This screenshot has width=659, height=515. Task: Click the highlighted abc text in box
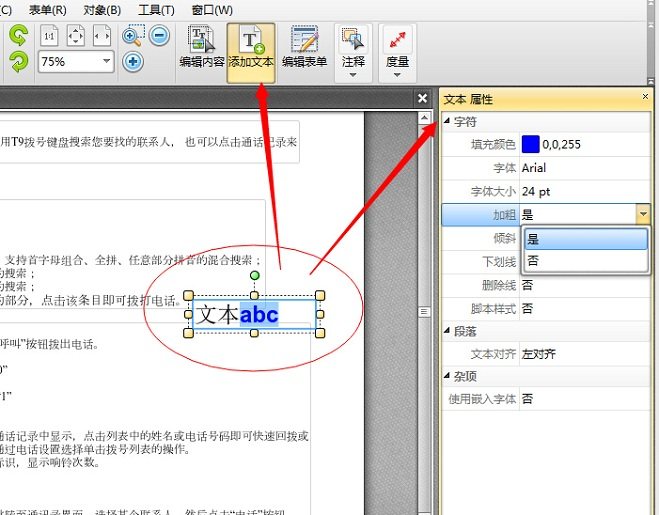click(x=259, y=314)
